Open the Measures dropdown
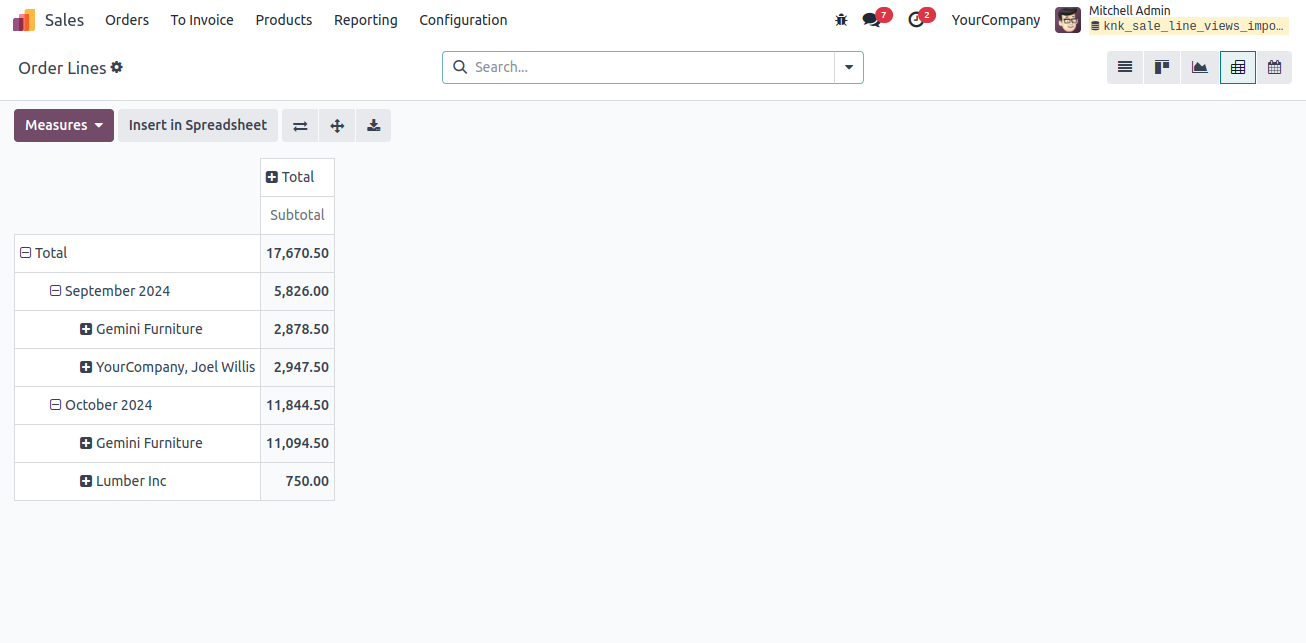This screenshot has height=643, width=1306. [x=64, y=125]
